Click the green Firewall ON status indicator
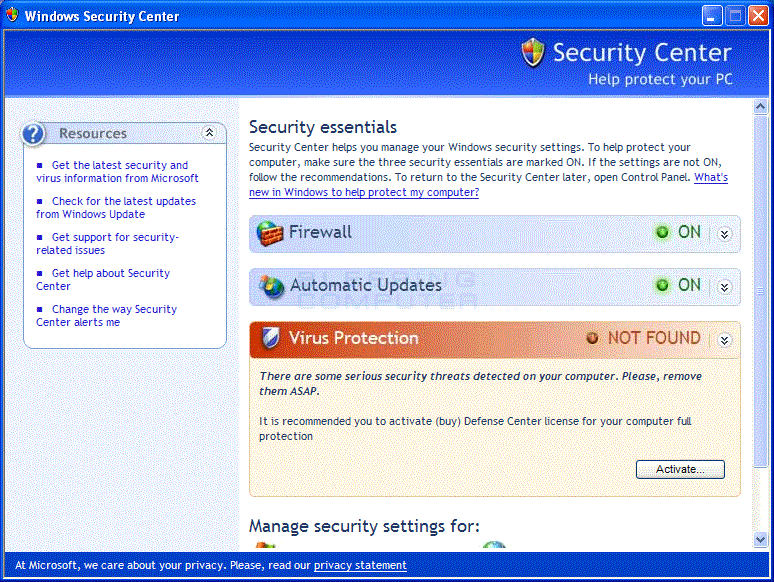 click(662, 232)
